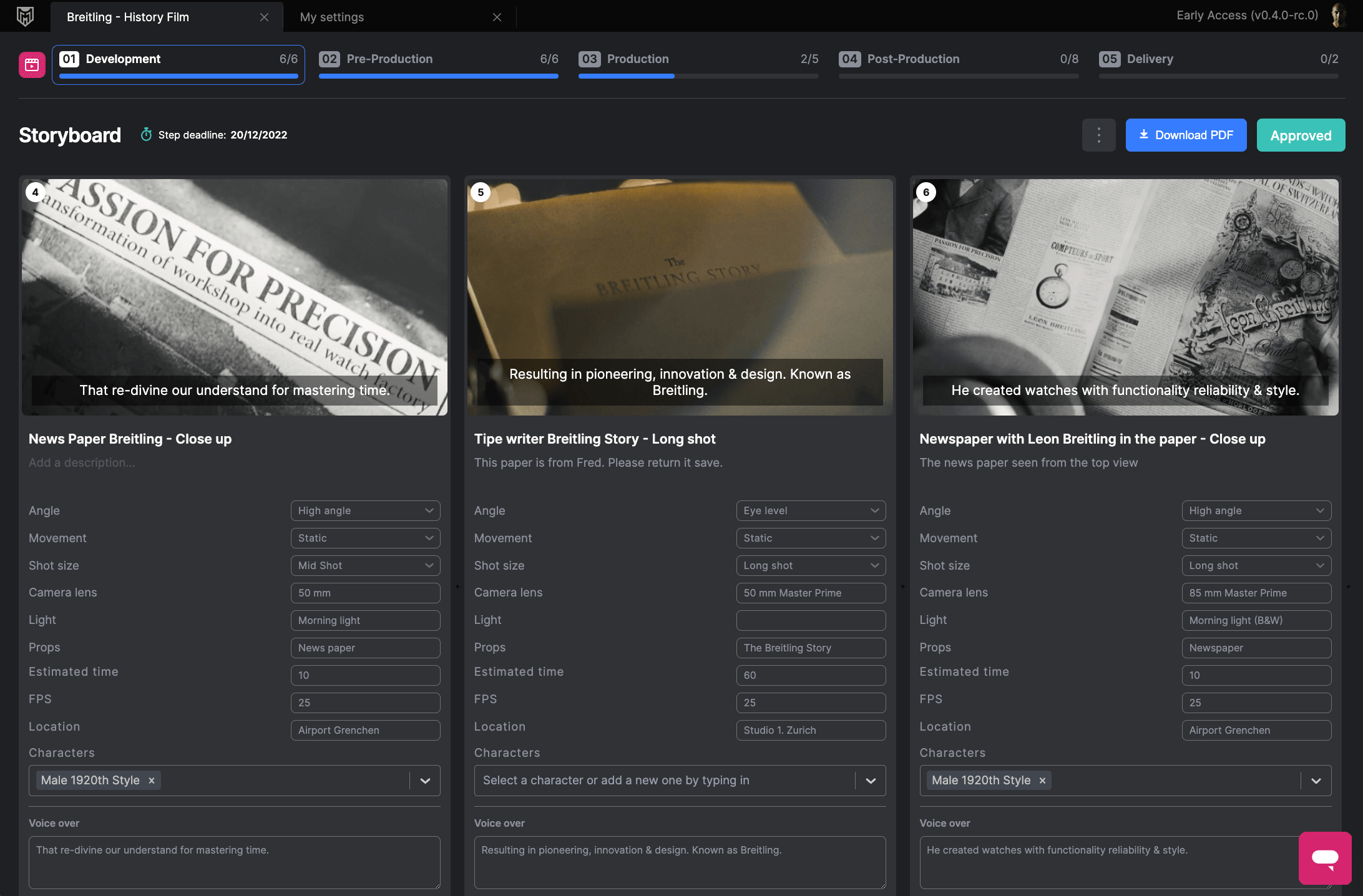Screen dimensions: 1363x896
Task: Edit the News paper props field
Action: coord(365,648)
